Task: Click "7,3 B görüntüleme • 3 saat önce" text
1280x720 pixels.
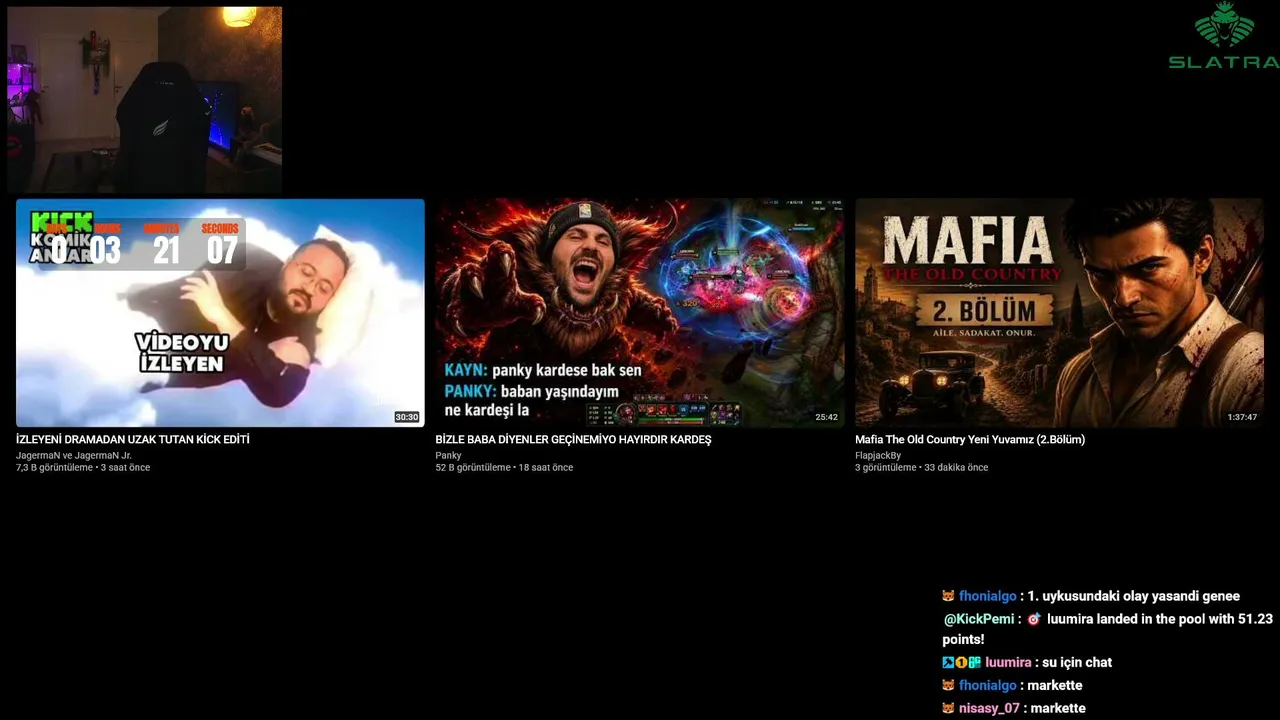Action: pyautogui.click(x=83, y=467)
